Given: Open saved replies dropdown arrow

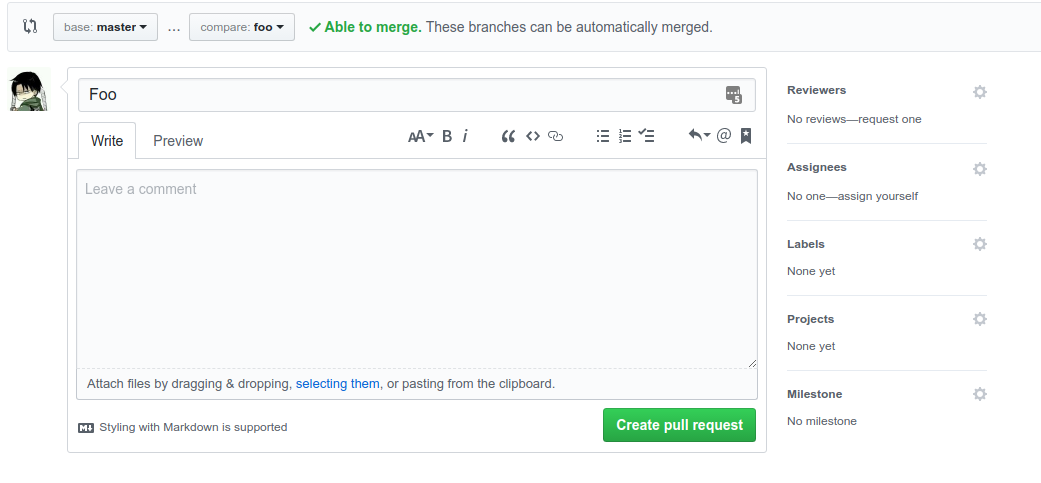Looking at the screenshot, I should pyautogui.click(x=700, y=135).
